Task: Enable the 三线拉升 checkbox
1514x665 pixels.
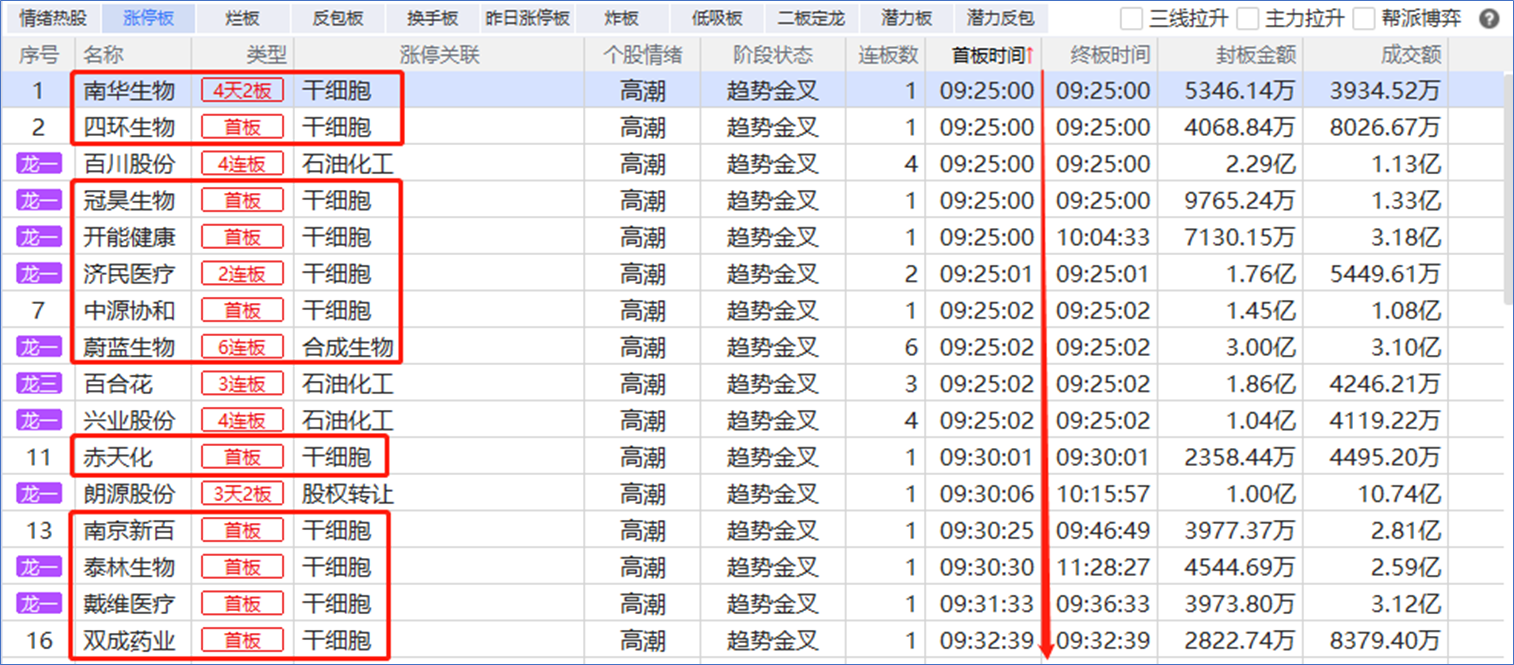Action: click(x=1131, y=19)
